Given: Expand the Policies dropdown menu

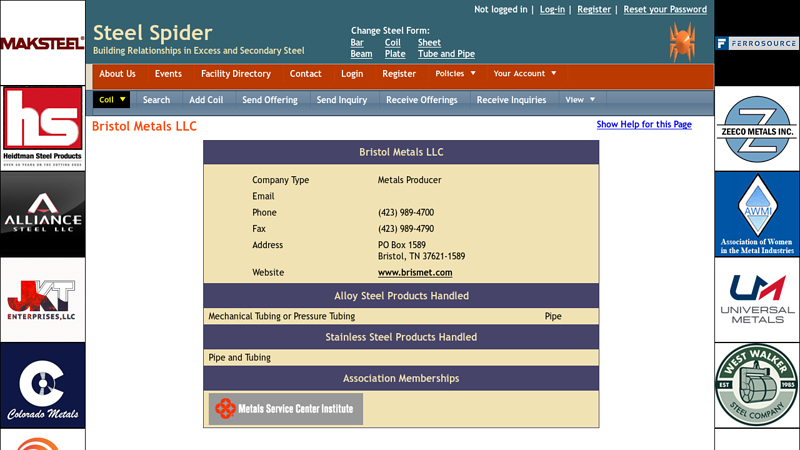Looking at the screenshot, I should 455,73.
